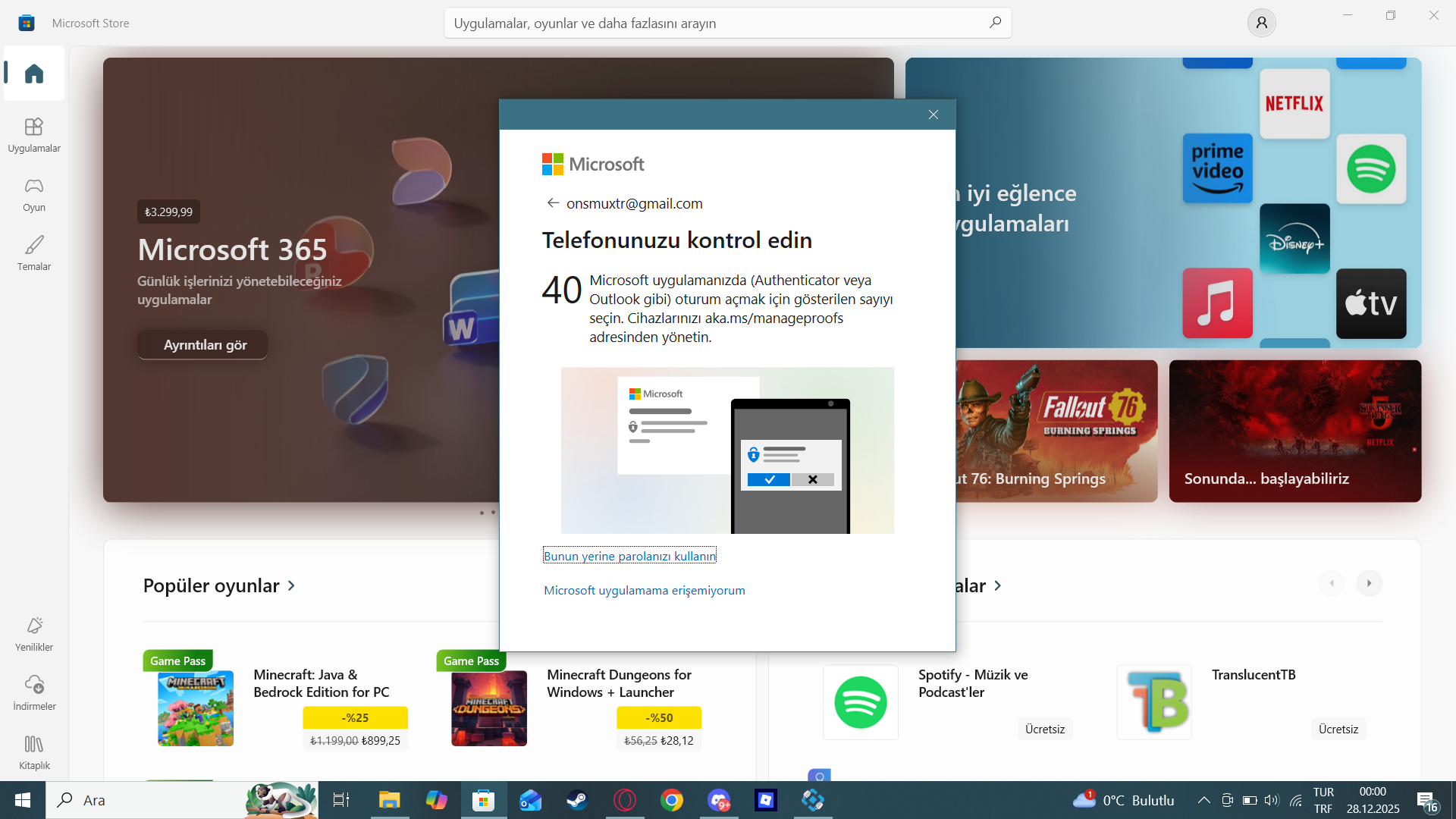The height and width of the screenshot is (819, 1456).
Task: Open the Wi-Fi network tray icon
Action: (x=1296, y=800)
